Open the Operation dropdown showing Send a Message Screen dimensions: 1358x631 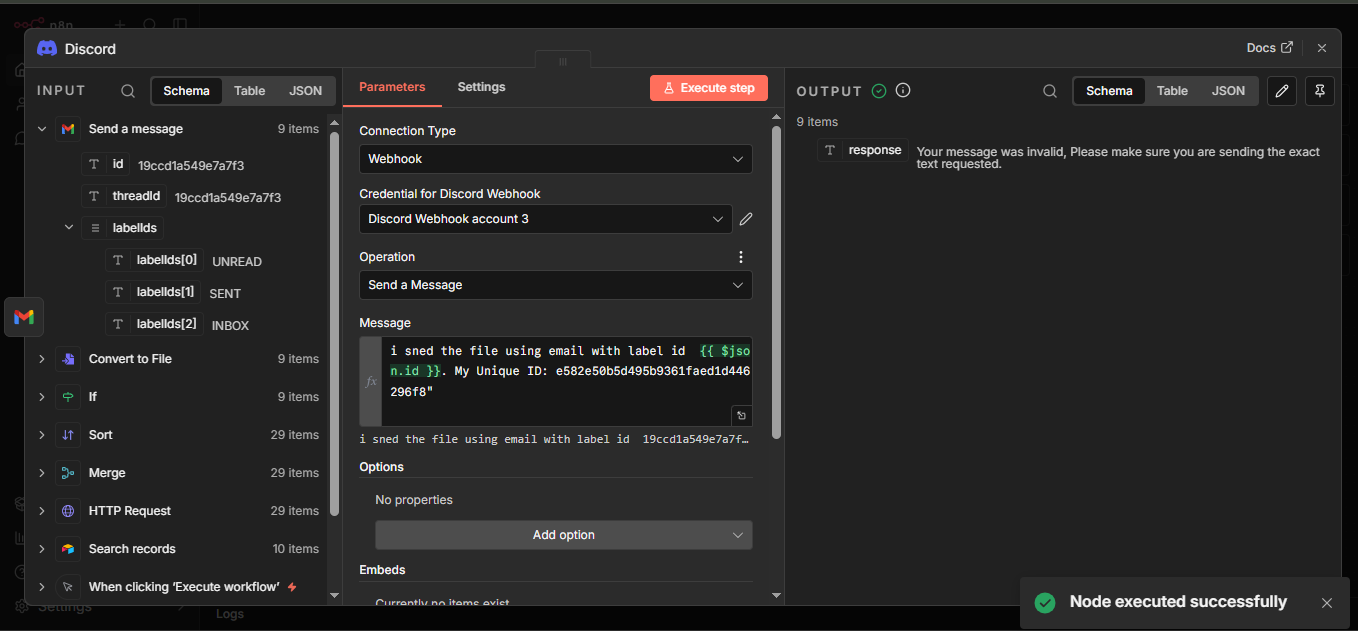tap(555, 285)
